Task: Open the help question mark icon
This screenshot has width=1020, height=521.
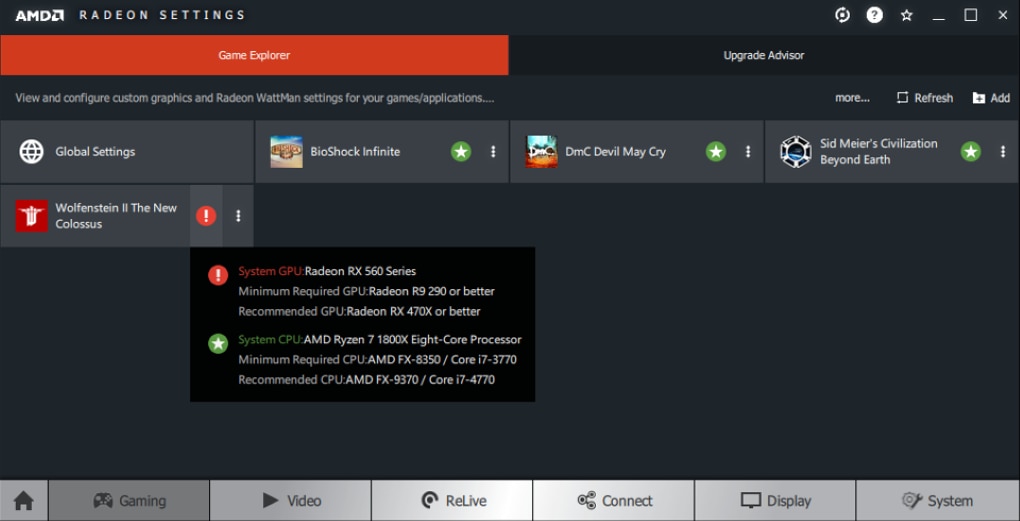Action: tap(874, 15)
